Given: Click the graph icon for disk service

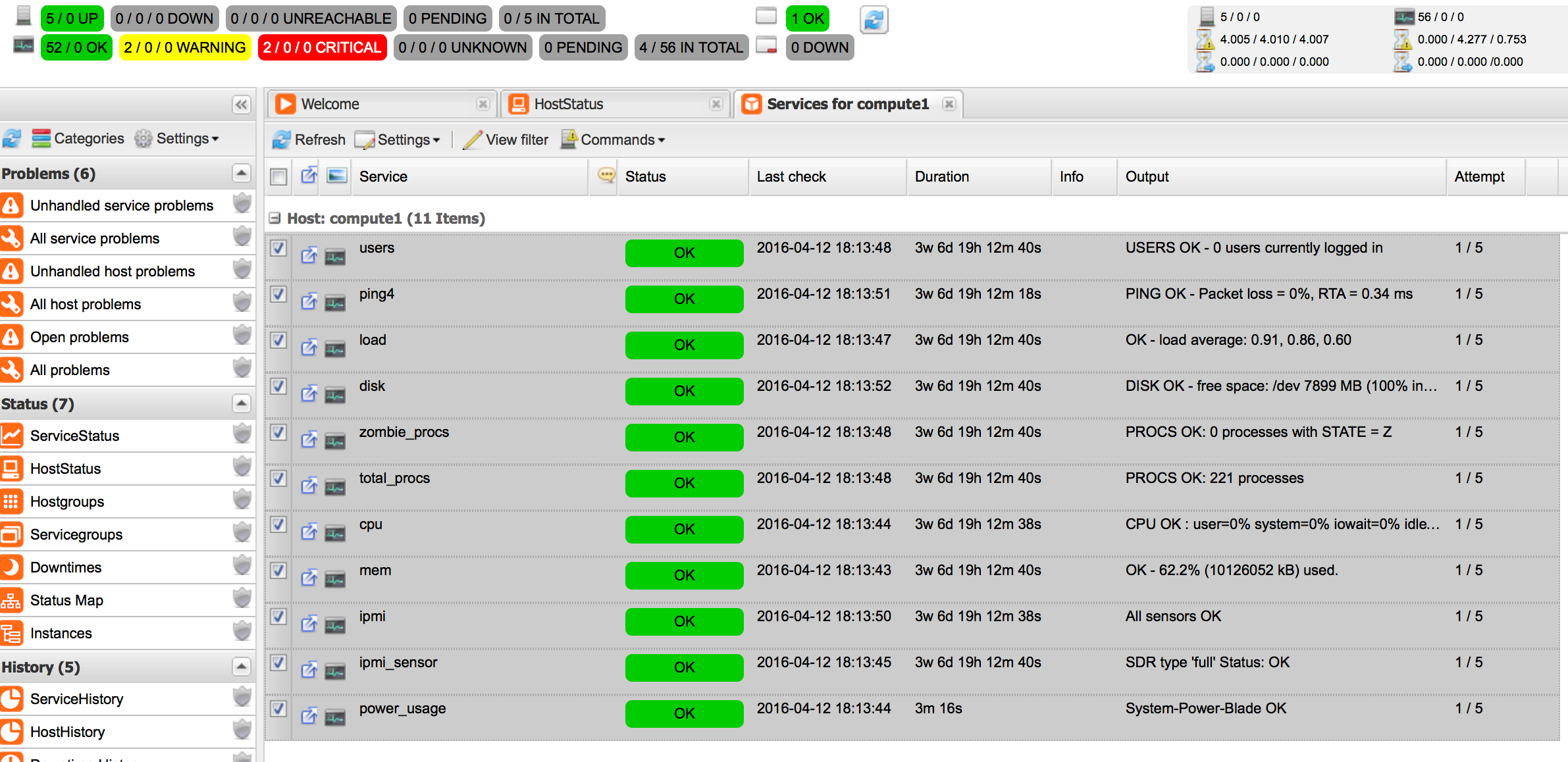Looking at the screenshot, I should pyautogui.click(x=335, y=395).
